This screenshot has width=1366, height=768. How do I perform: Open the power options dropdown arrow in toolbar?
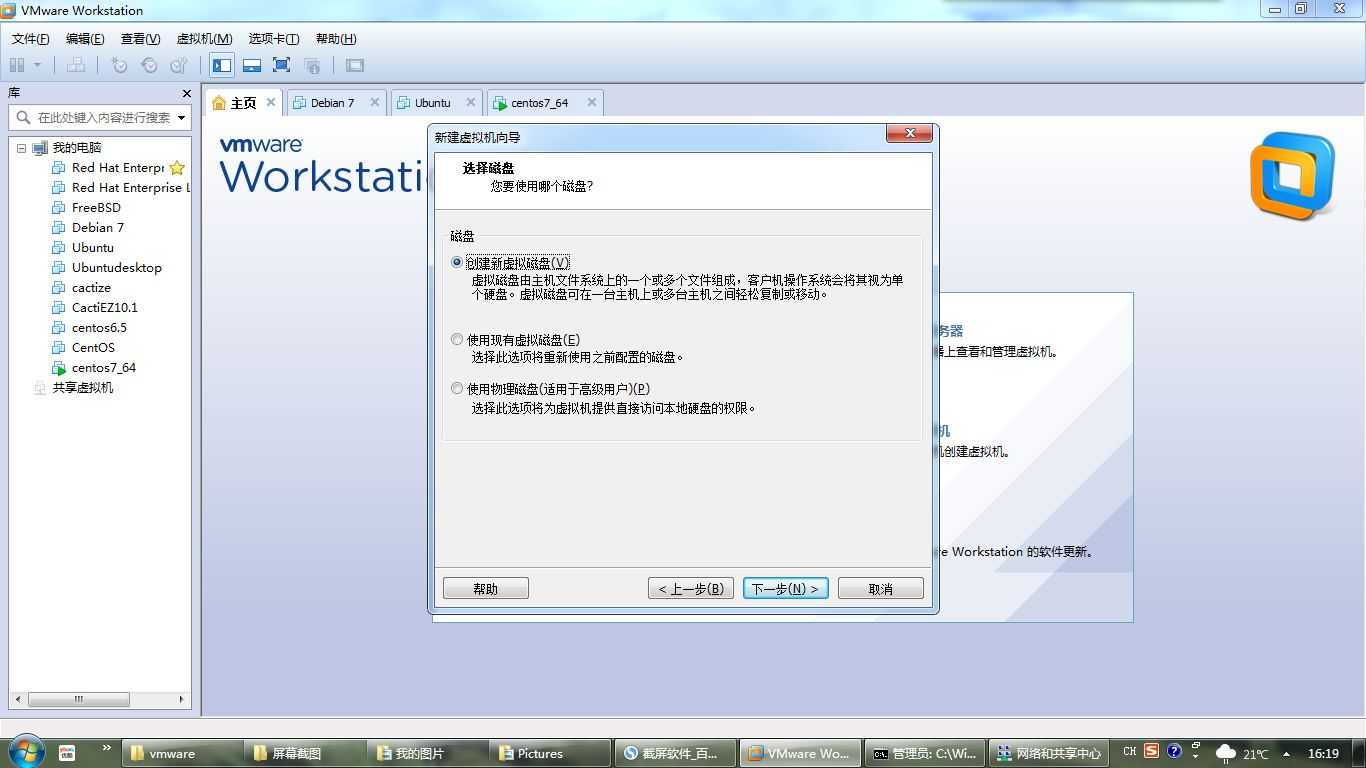click(x=38, y=65)
